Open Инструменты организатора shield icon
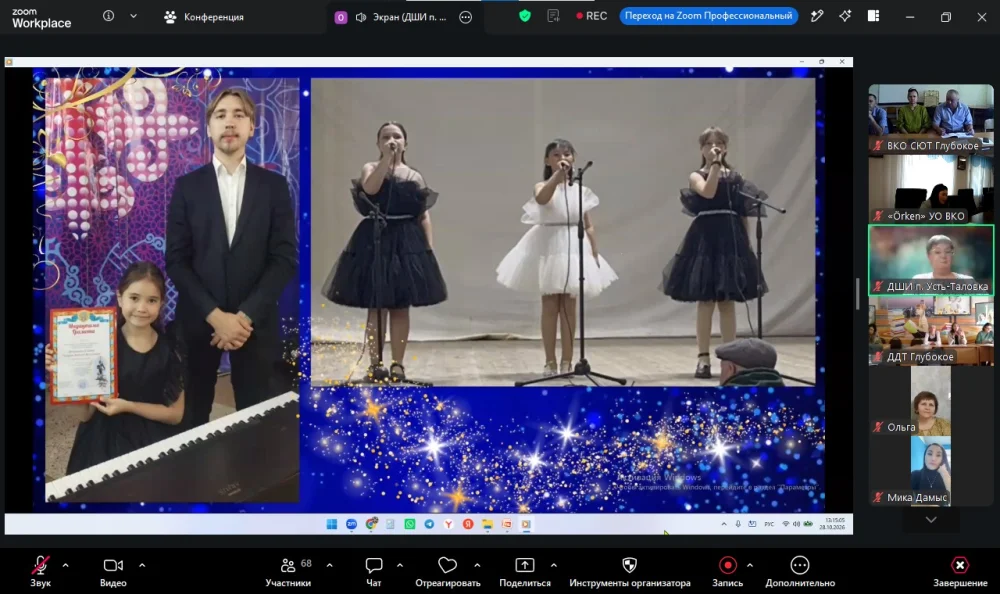 pyautogui.click(x=629, y=571)
